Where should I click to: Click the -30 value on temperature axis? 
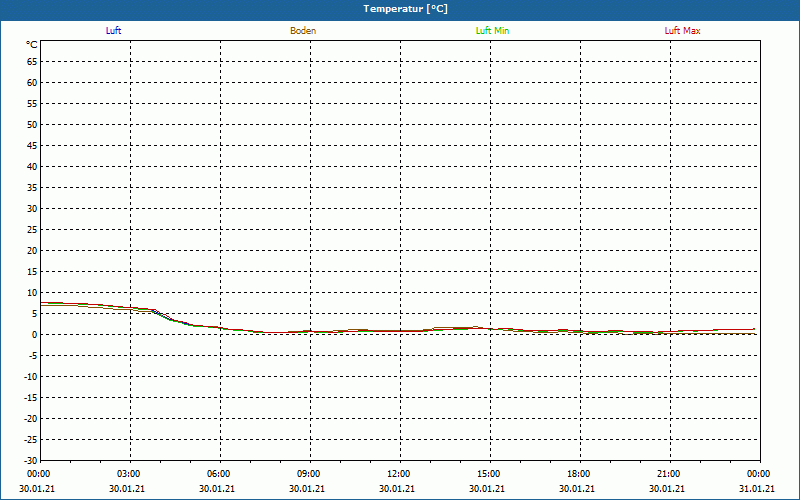(x=31, y=461)
